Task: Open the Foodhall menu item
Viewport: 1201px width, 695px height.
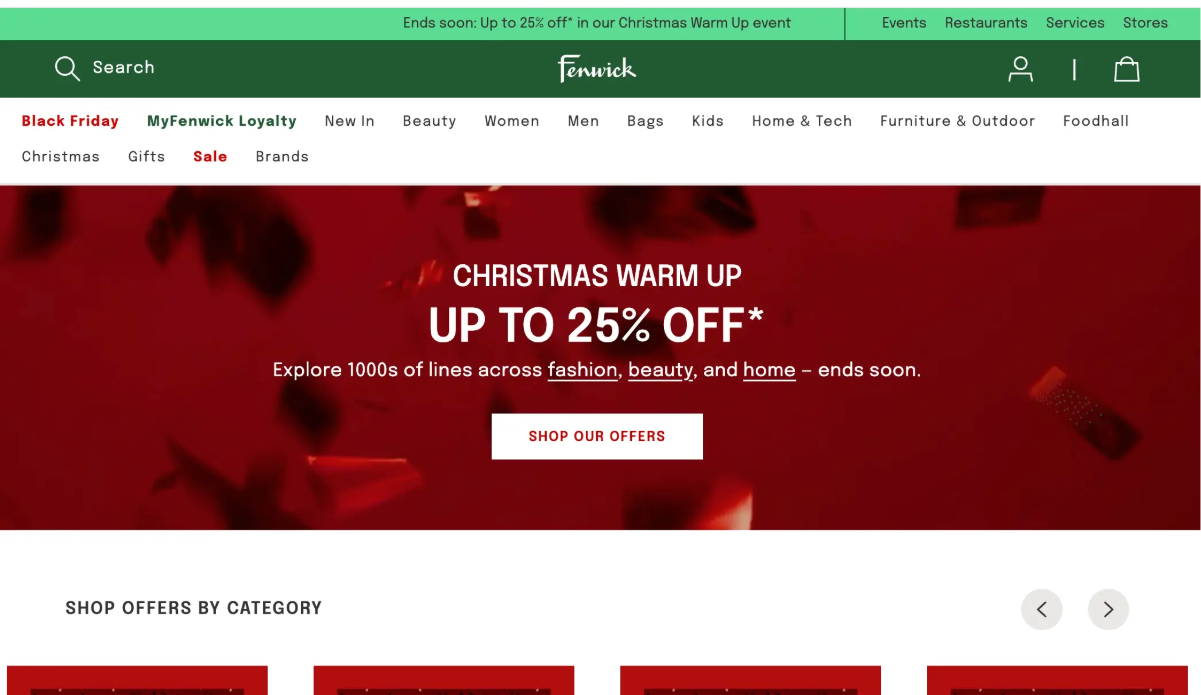Action: coord(1096,121)
